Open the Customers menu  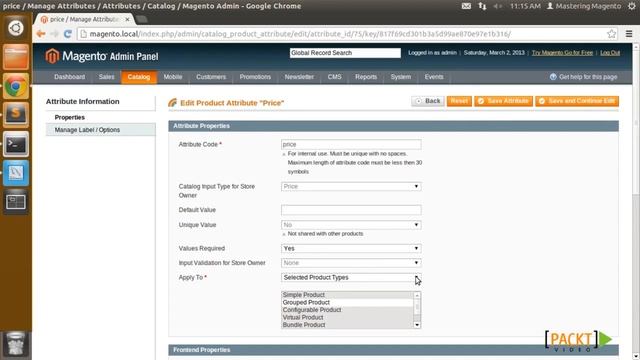[211, 77]
